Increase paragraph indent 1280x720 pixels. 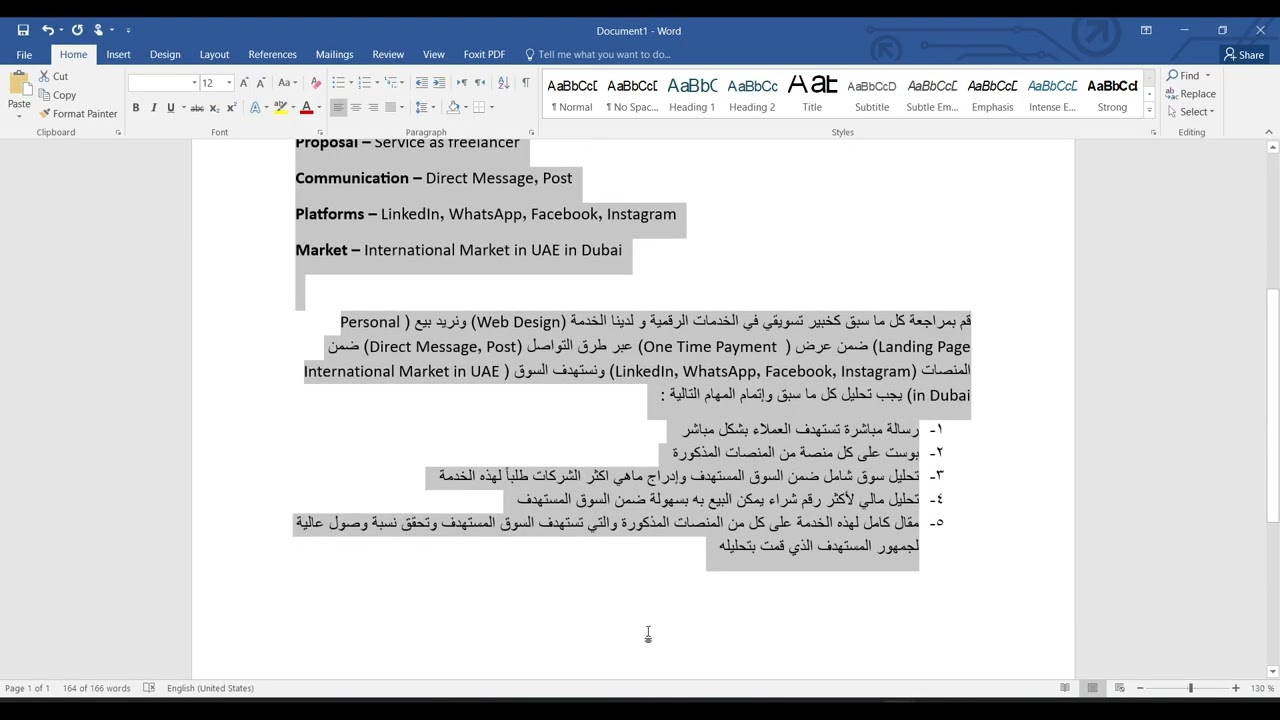click(439, 83)
